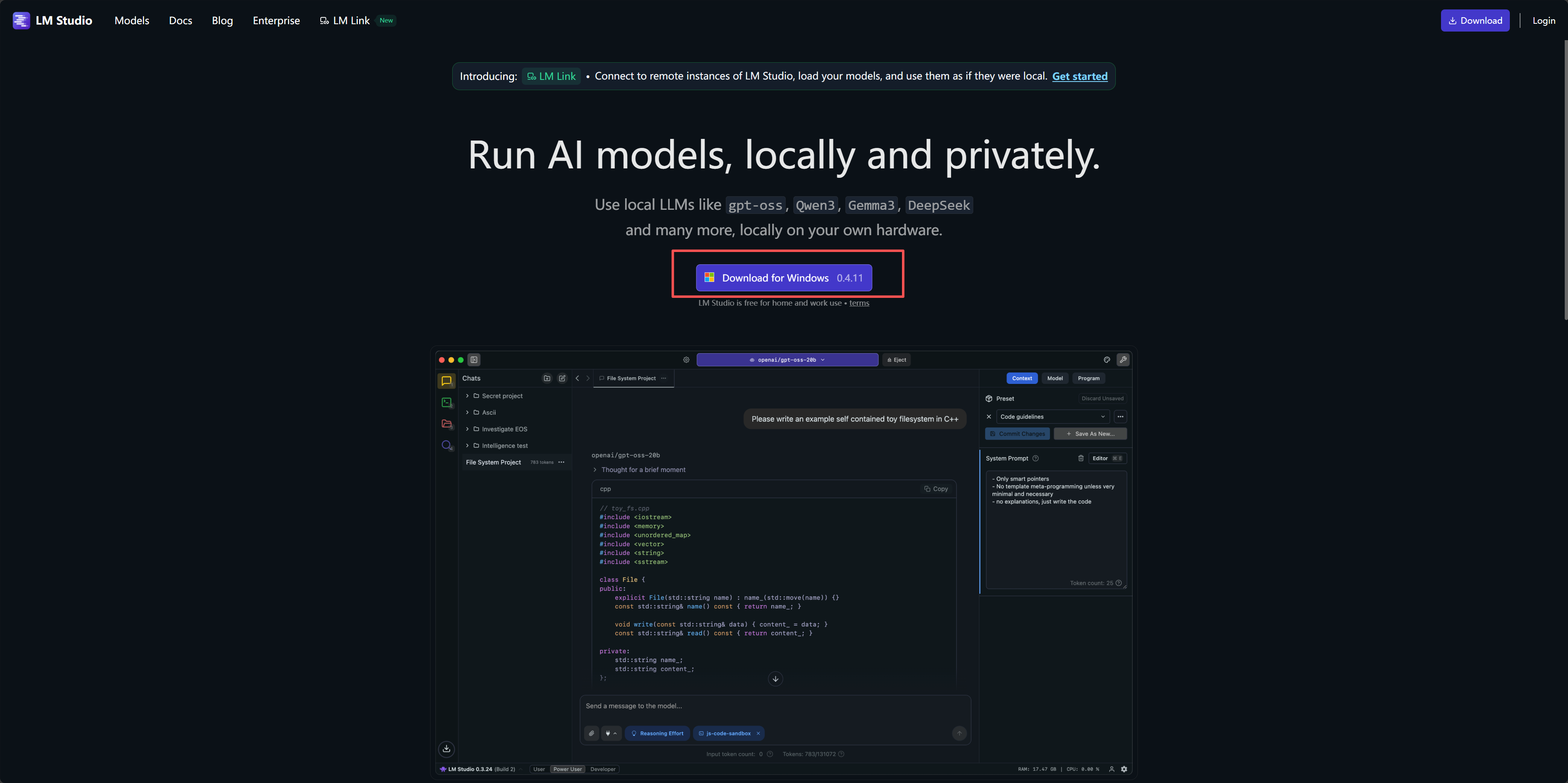The image size is (1568, 783).
Task: Open the integrations plug dropdown
Action: (611, 734)
